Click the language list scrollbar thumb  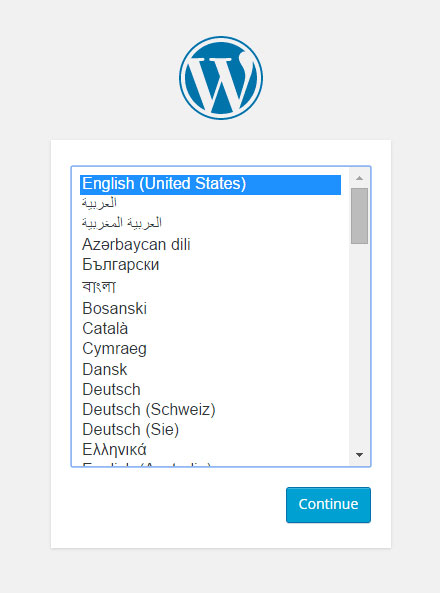[359, 216]
